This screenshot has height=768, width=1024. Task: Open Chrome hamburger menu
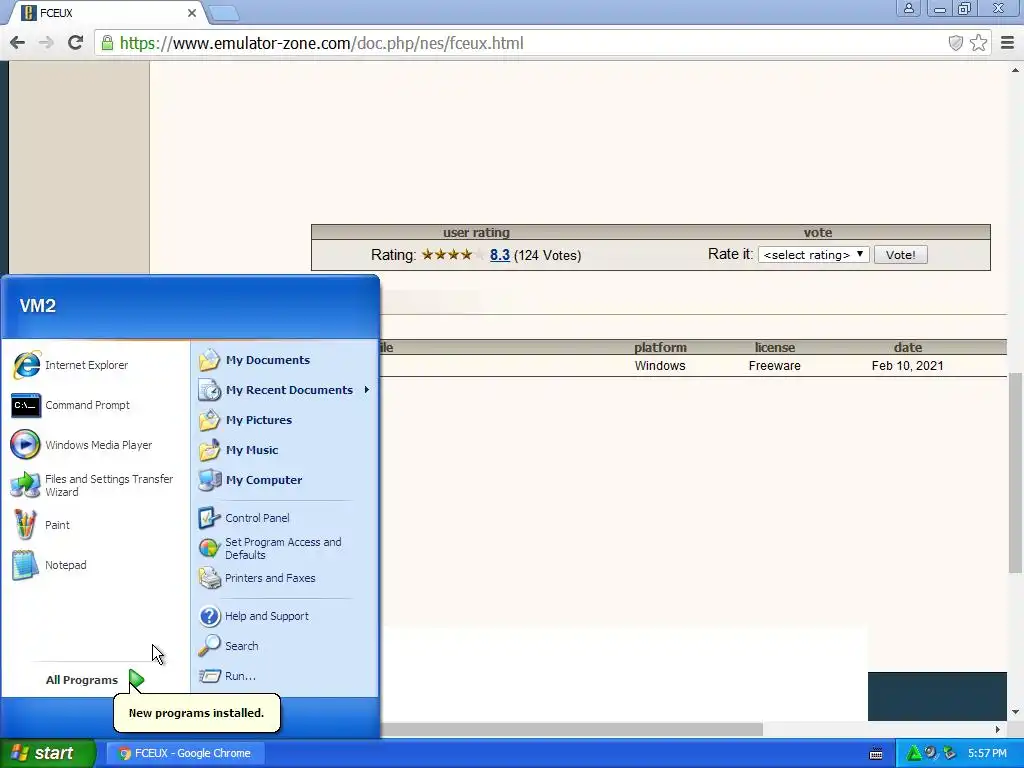[1007, 43]
